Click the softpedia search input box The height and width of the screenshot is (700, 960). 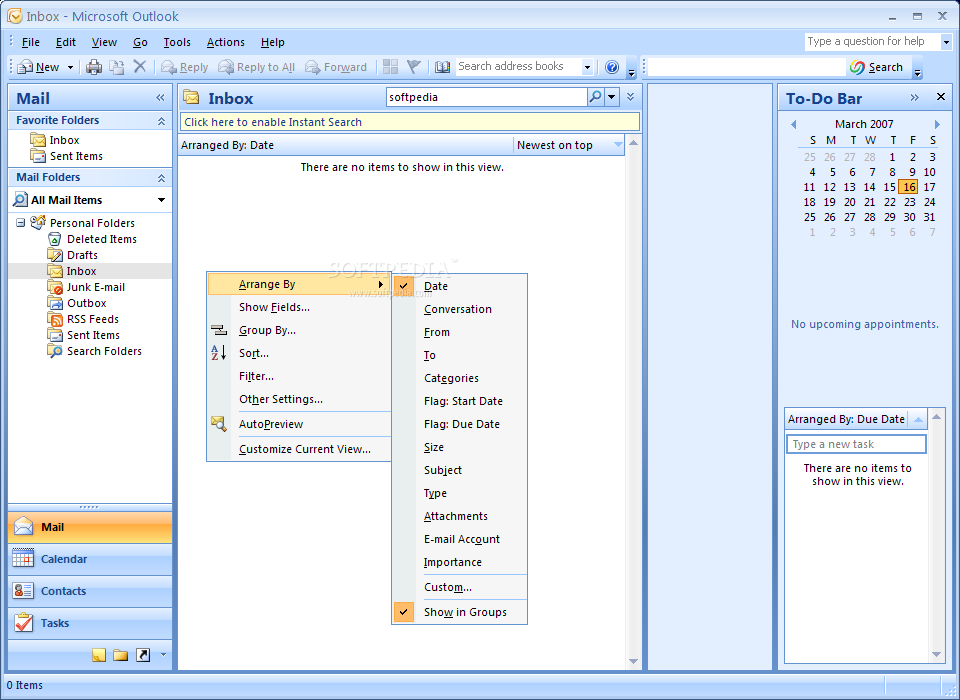(x=487, y=97)
